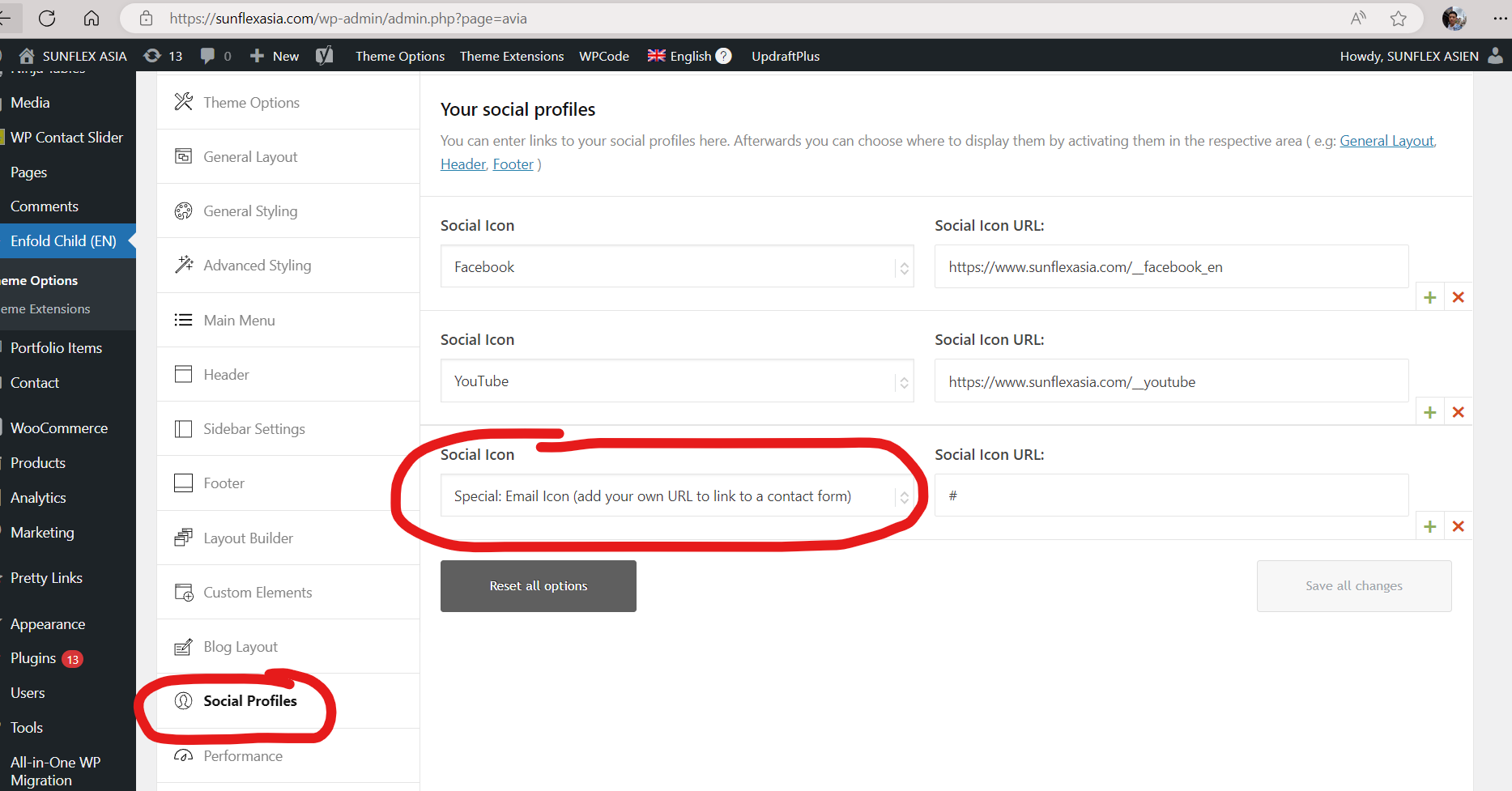Follow the Header link in description
The width and height of the screenshot is (1512, 791).
pyautogui.click(x=463, y=164)
